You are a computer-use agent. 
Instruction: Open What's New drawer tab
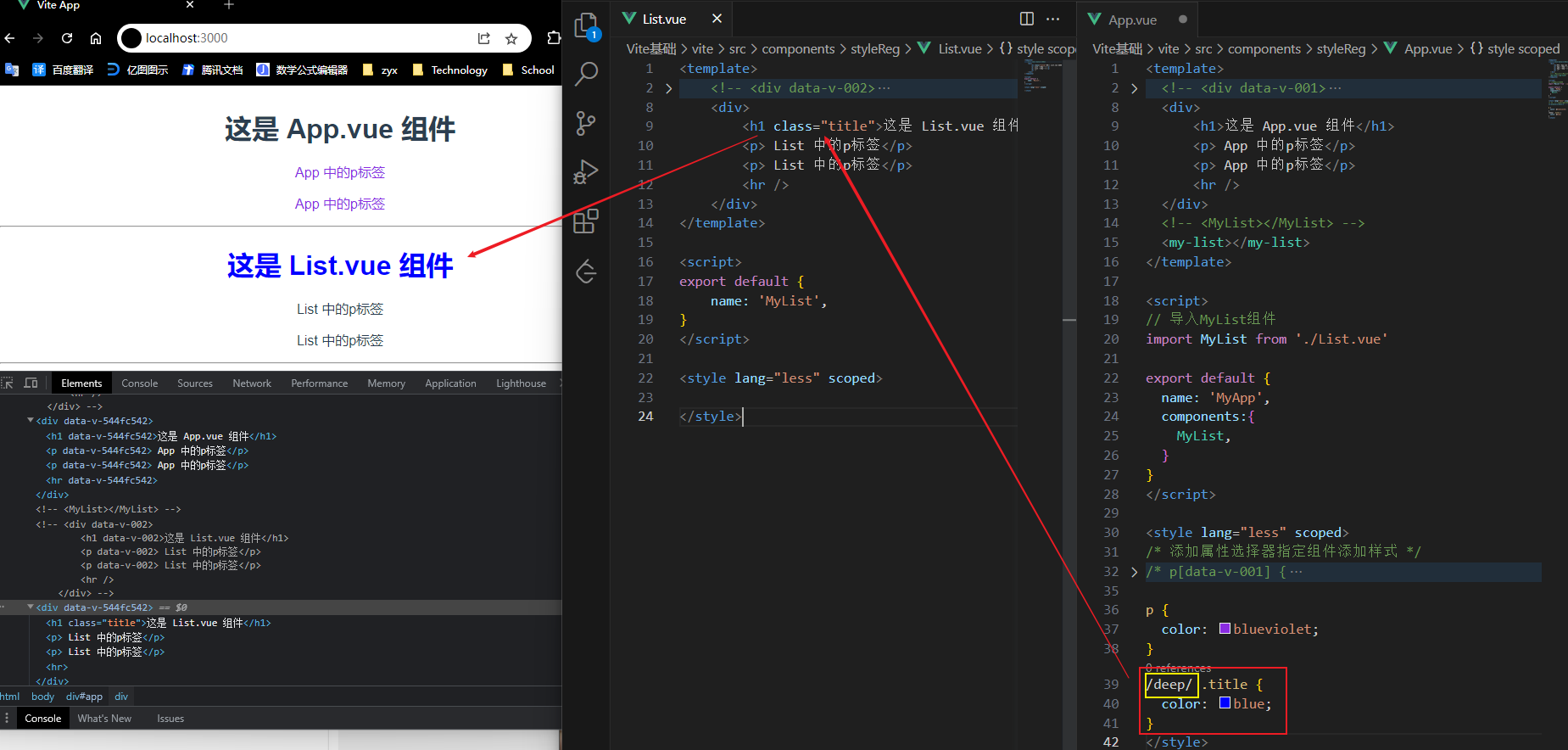click(104, 719)
